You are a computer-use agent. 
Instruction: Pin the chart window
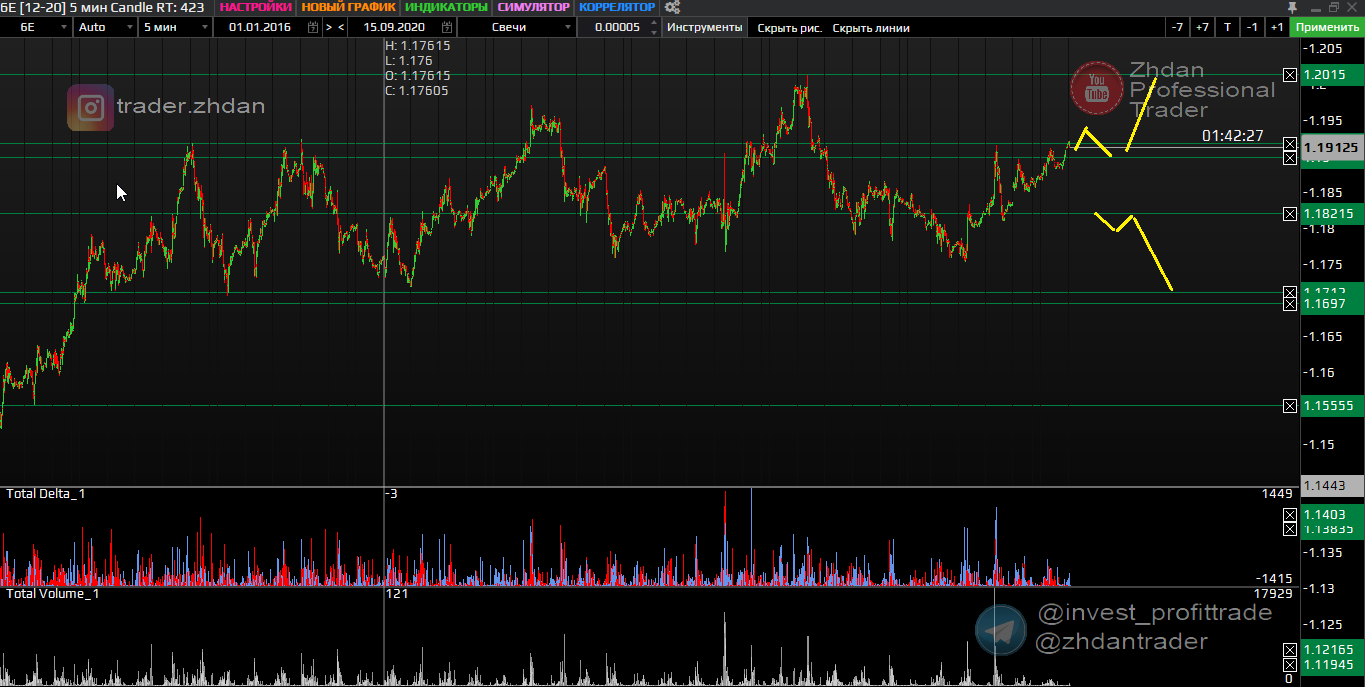coord(1291,7)
